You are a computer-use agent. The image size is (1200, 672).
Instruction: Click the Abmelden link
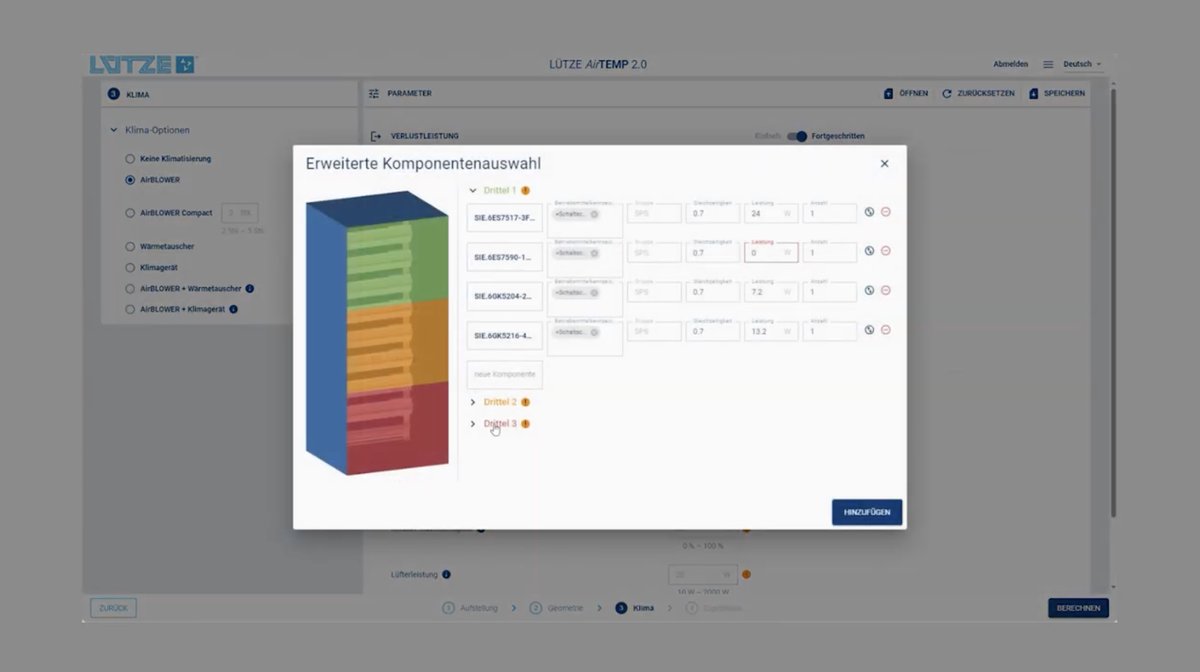click(x=1010, y=64)
